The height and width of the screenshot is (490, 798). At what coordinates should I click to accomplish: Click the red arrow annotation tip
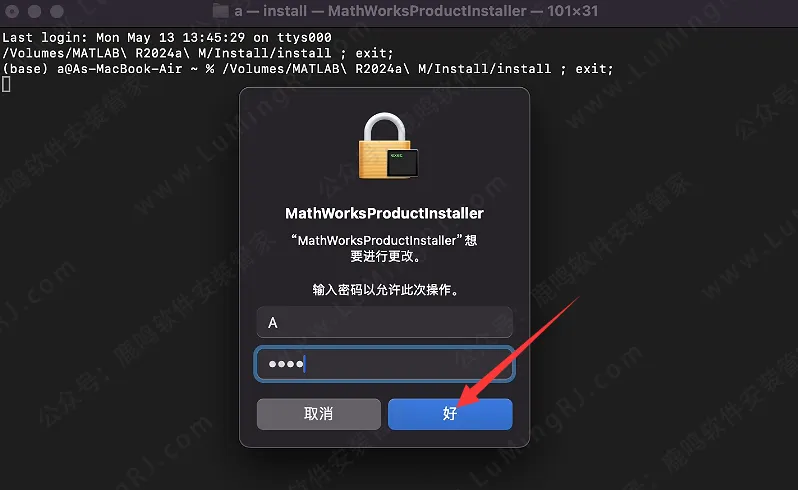(460, 403)
